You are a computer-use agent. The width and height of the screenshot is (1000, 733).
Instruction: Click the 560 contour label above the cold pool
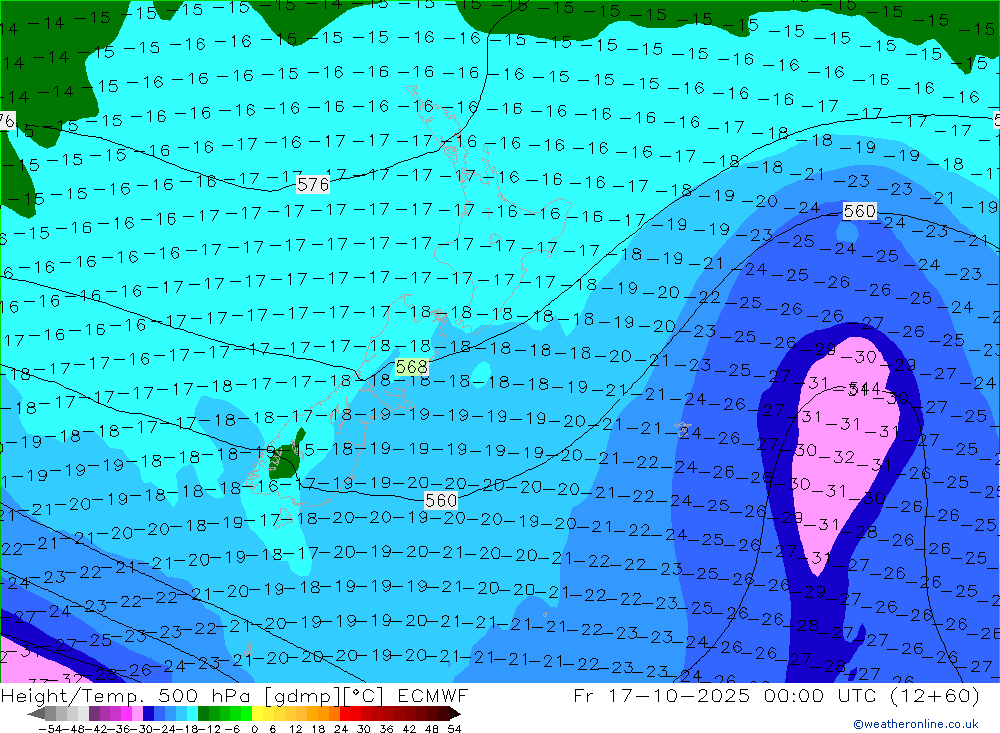859,211
